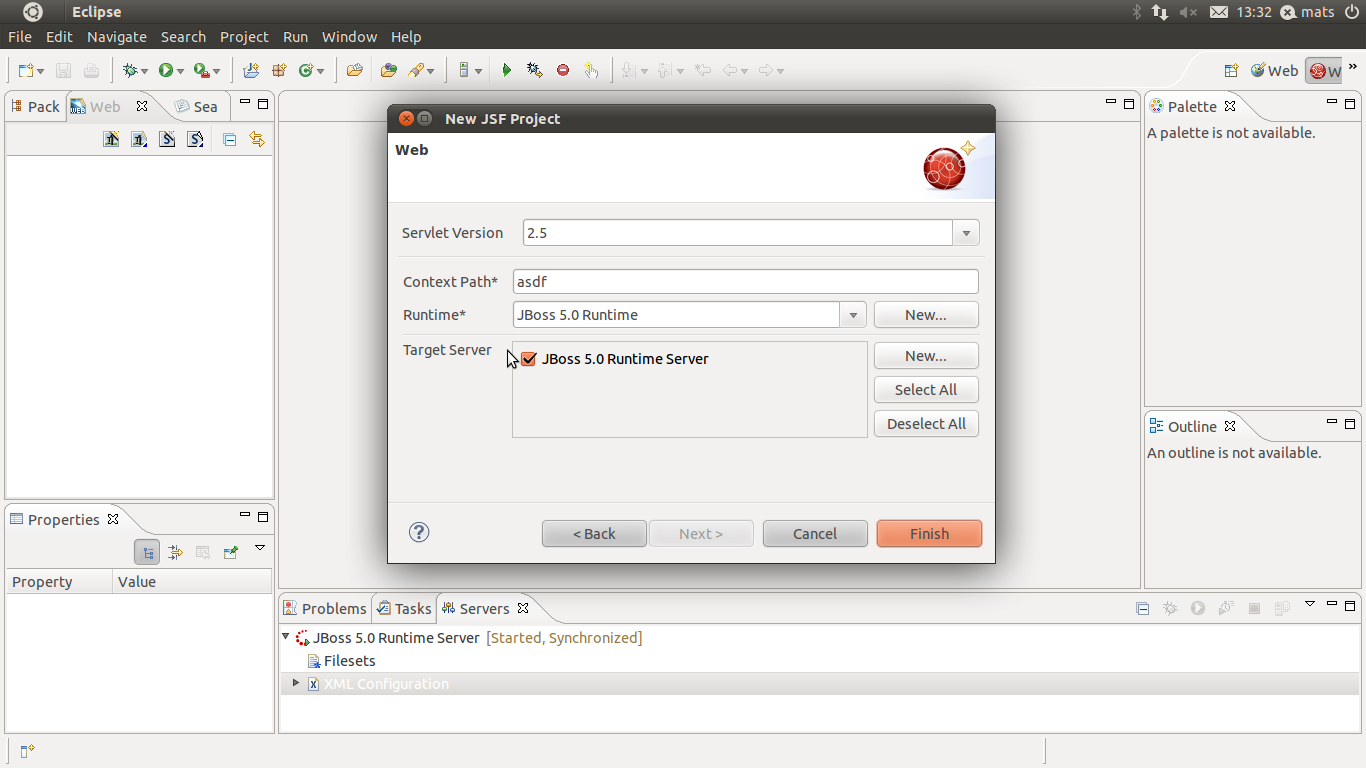Click the help question mark icon

pyautogui.click(x=419, y=532)
